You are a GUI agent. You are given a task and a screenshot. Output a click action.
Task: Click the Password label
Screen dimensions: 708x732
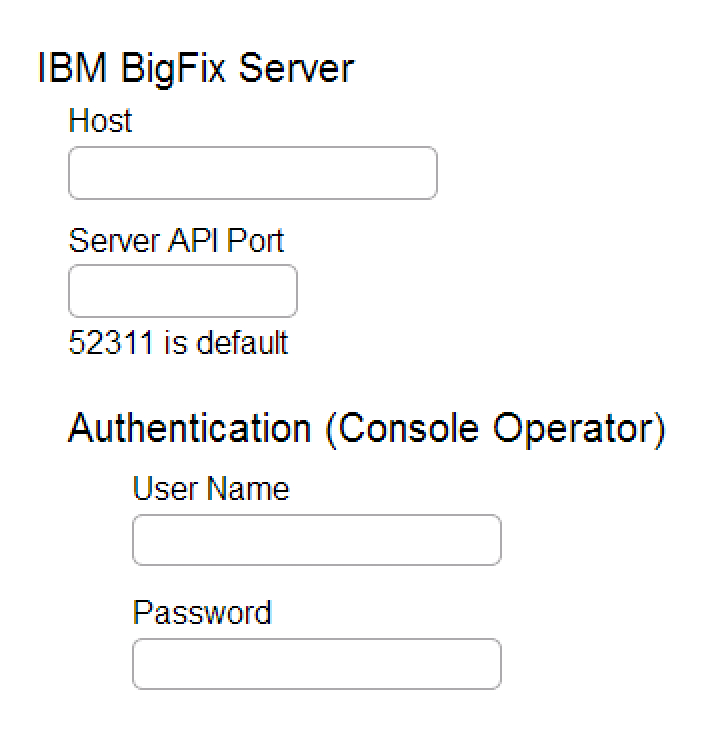point(202,612)
